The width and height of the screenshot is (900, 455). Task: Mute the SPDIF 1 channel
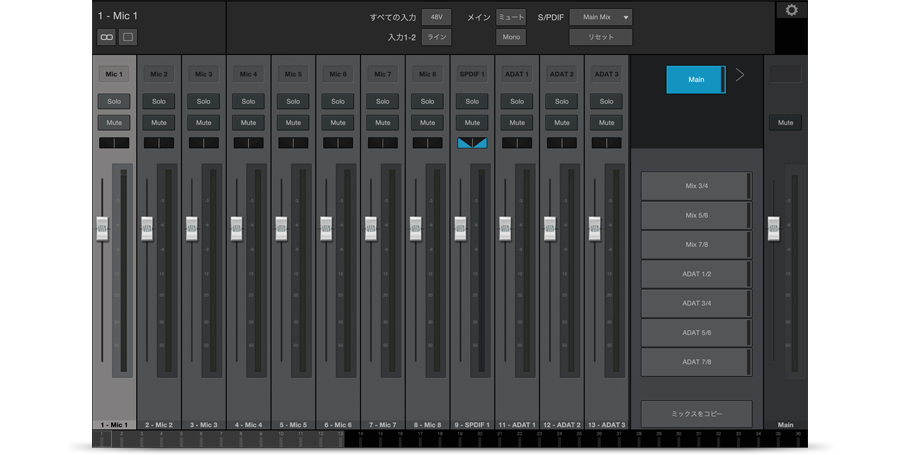click(x=472, y=123)
